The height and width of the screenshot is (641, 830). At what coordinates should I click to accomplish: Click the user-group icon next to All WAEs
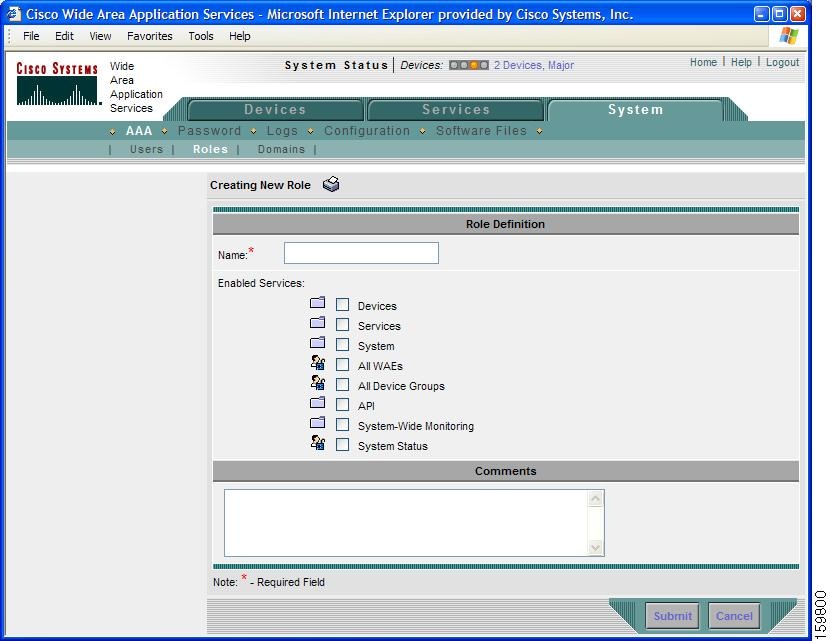(318, 363)
